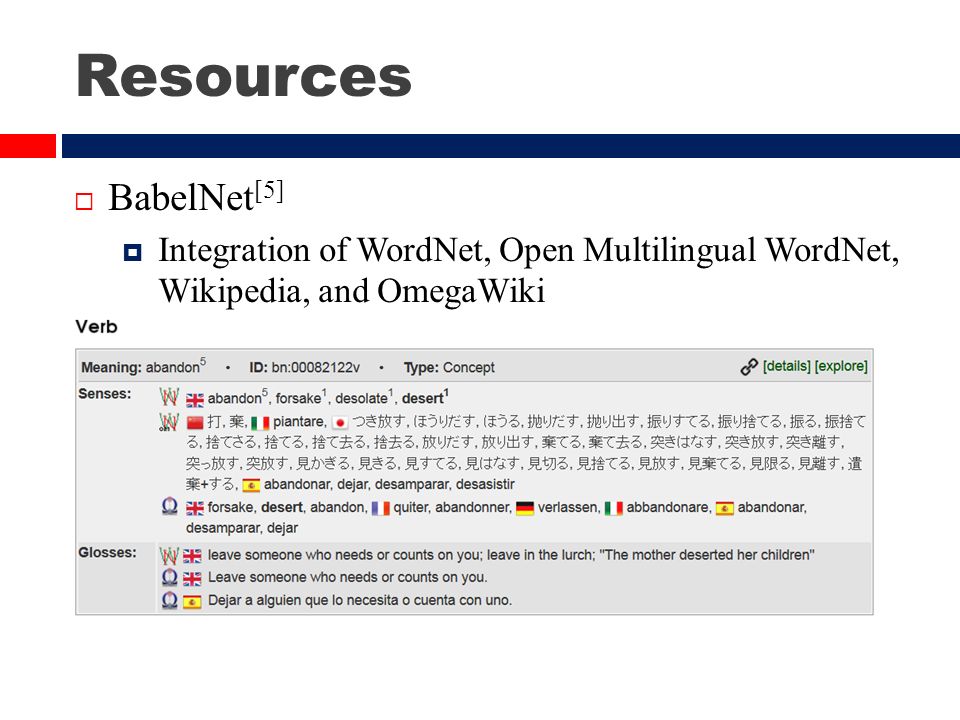Click the bold word 'desert' with superscript 1
This screenshot has width=960, height=720.
425,397
